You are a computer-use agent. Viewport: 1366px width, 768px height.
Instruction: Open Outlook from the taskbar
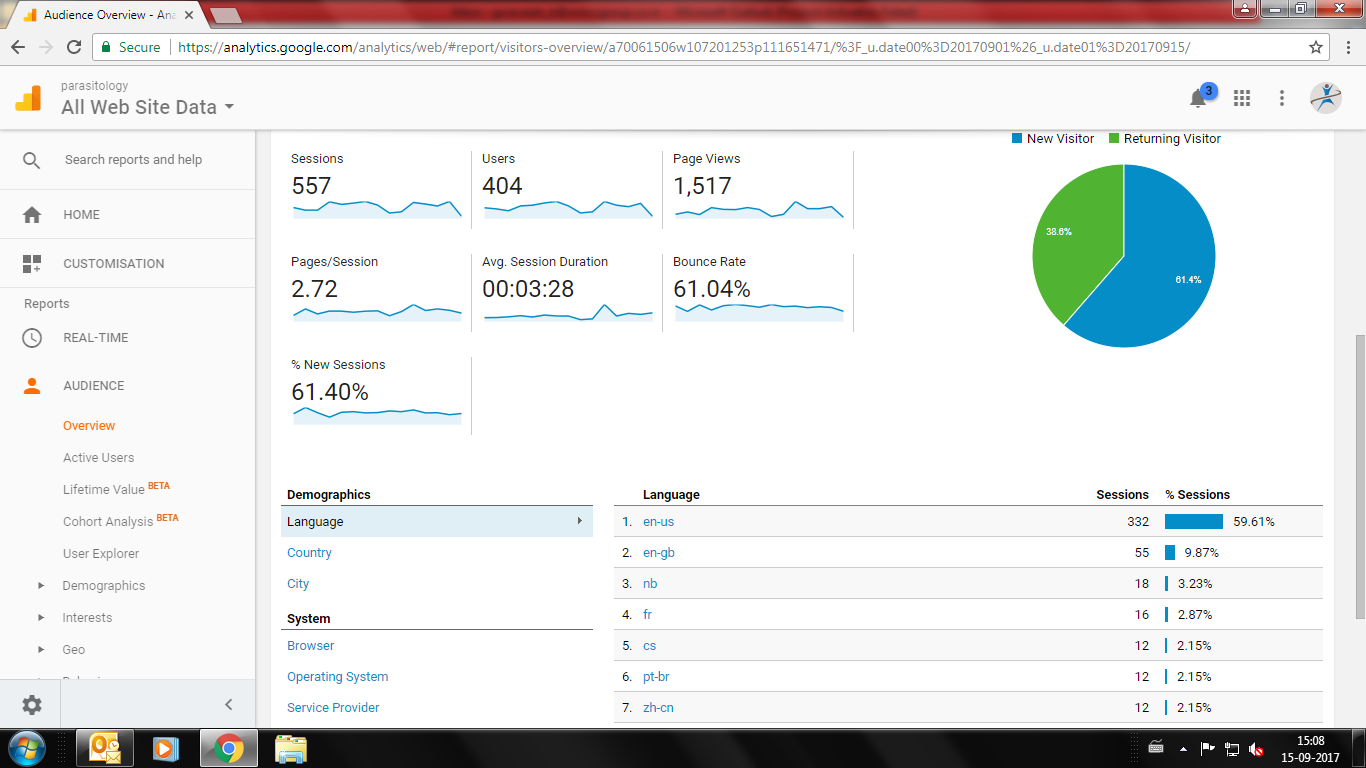(105, 748)
